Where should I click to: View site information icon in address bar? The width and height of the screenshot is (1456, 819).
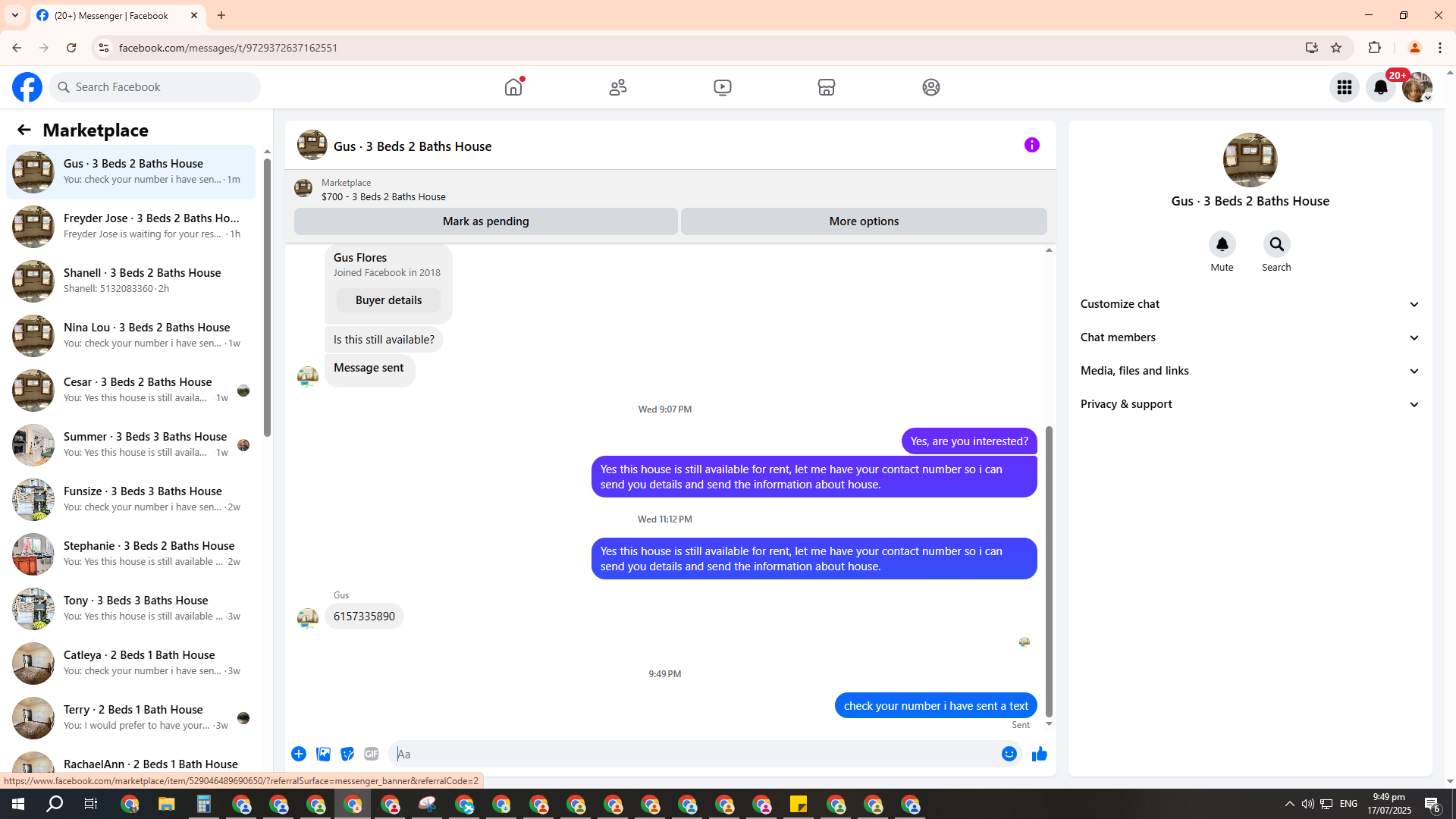[104, 48]
